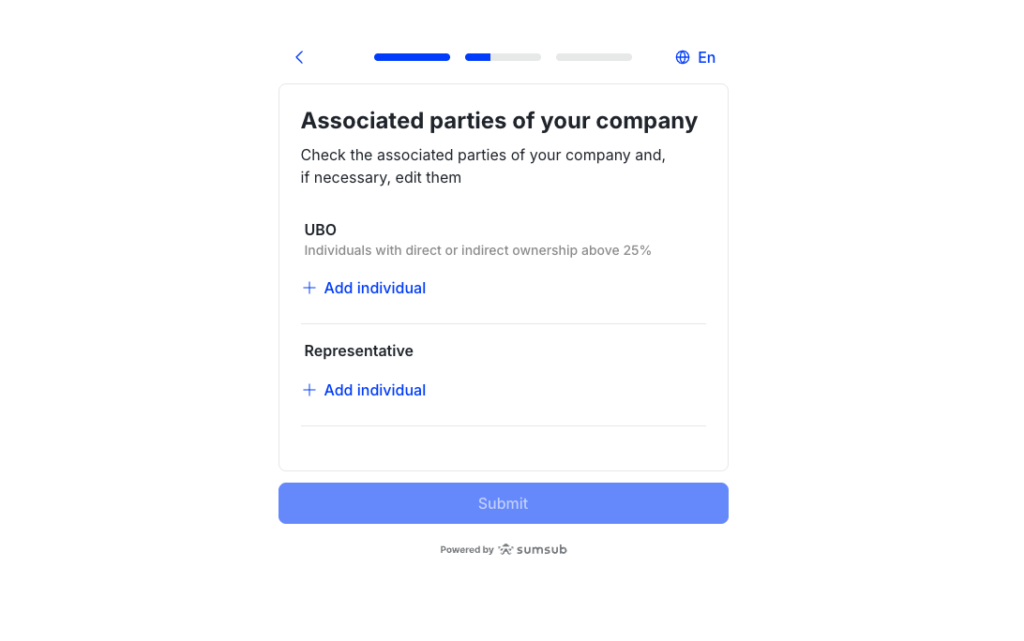Viewport: 1024px width, 641px height.
Task: Click the "Powered by" footer text
Action: [467, 549]
